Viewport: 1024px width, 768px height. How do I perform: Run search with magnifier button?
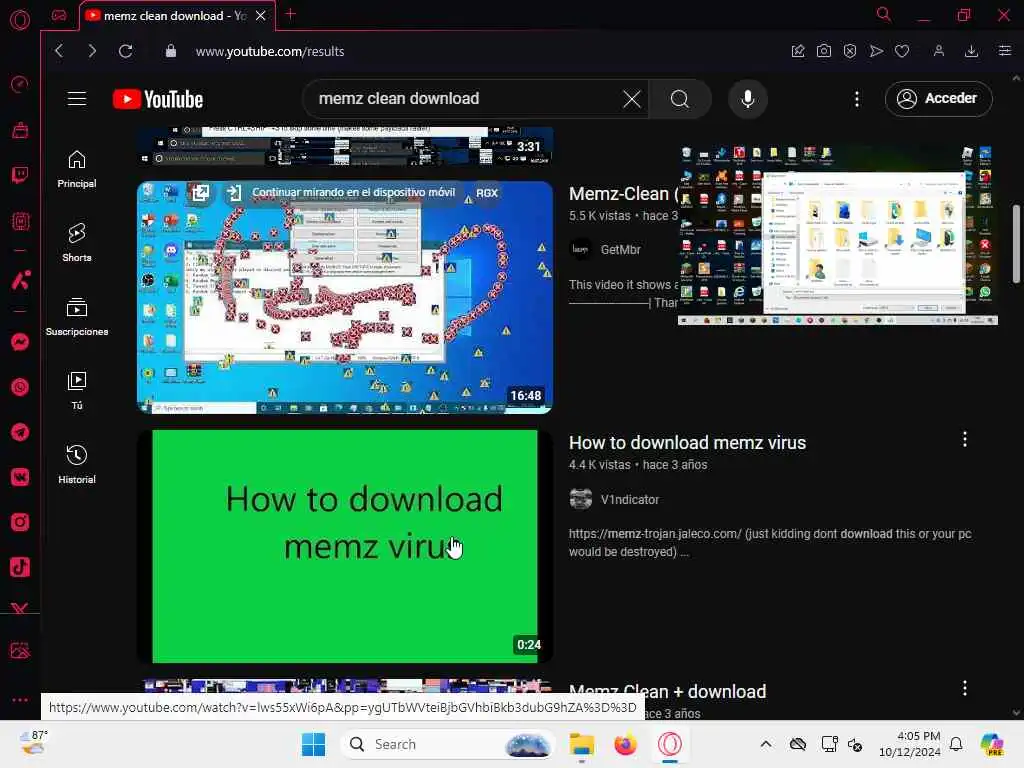pyautogui.click(x=680, y=99)
